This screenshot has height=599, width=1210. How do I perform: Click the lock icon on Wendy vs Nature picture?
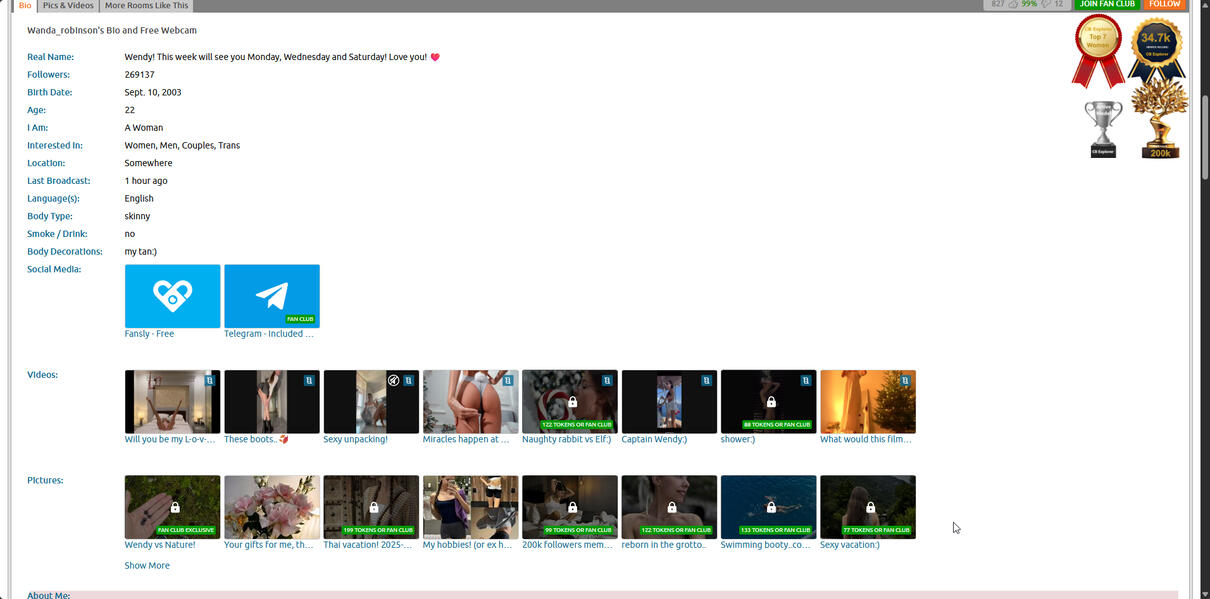point(175,507)
